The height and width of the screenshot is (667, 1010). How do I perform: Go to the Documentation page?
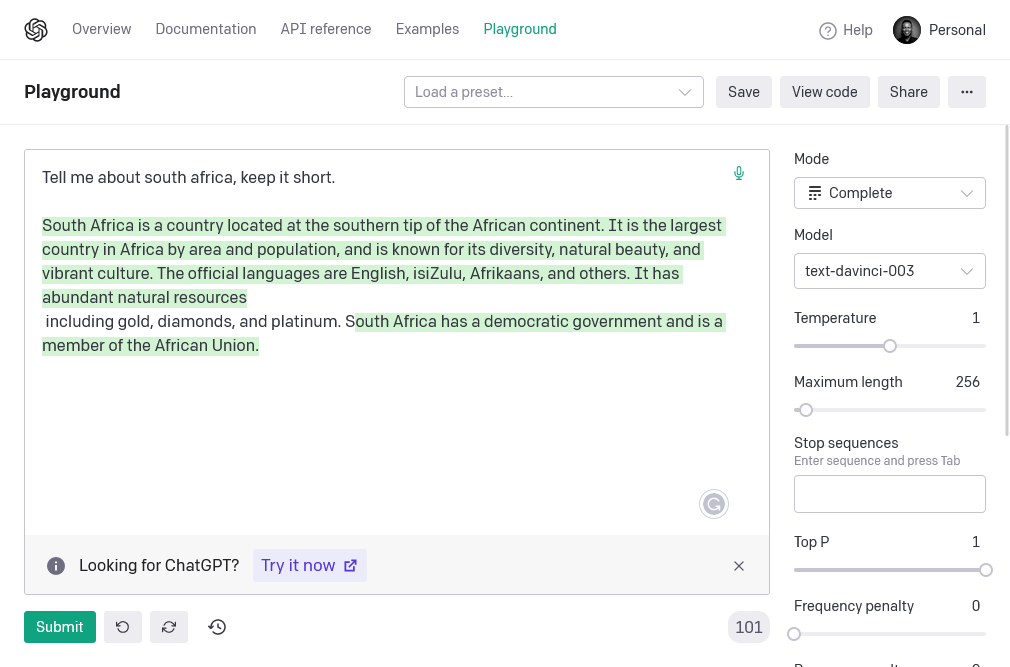206,29
